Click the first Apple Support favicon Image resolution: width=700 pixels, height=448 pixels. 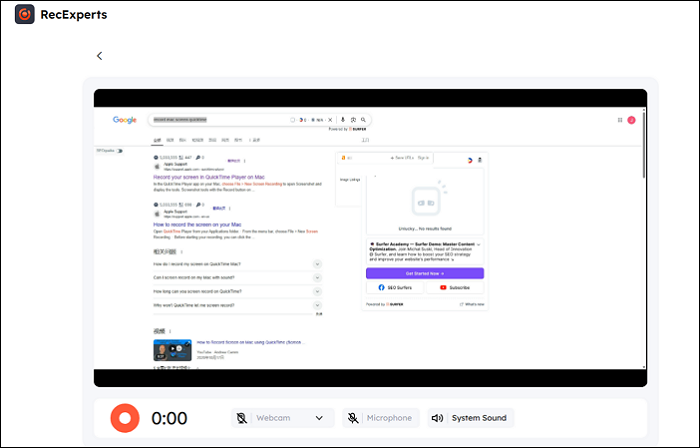157,166
